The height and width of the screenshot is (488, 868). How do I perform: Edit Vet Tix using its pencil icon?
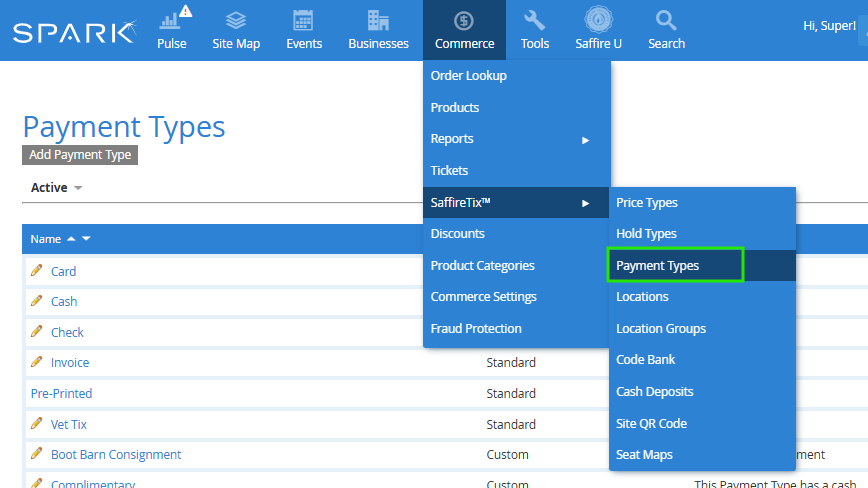[x=37, y=423]
